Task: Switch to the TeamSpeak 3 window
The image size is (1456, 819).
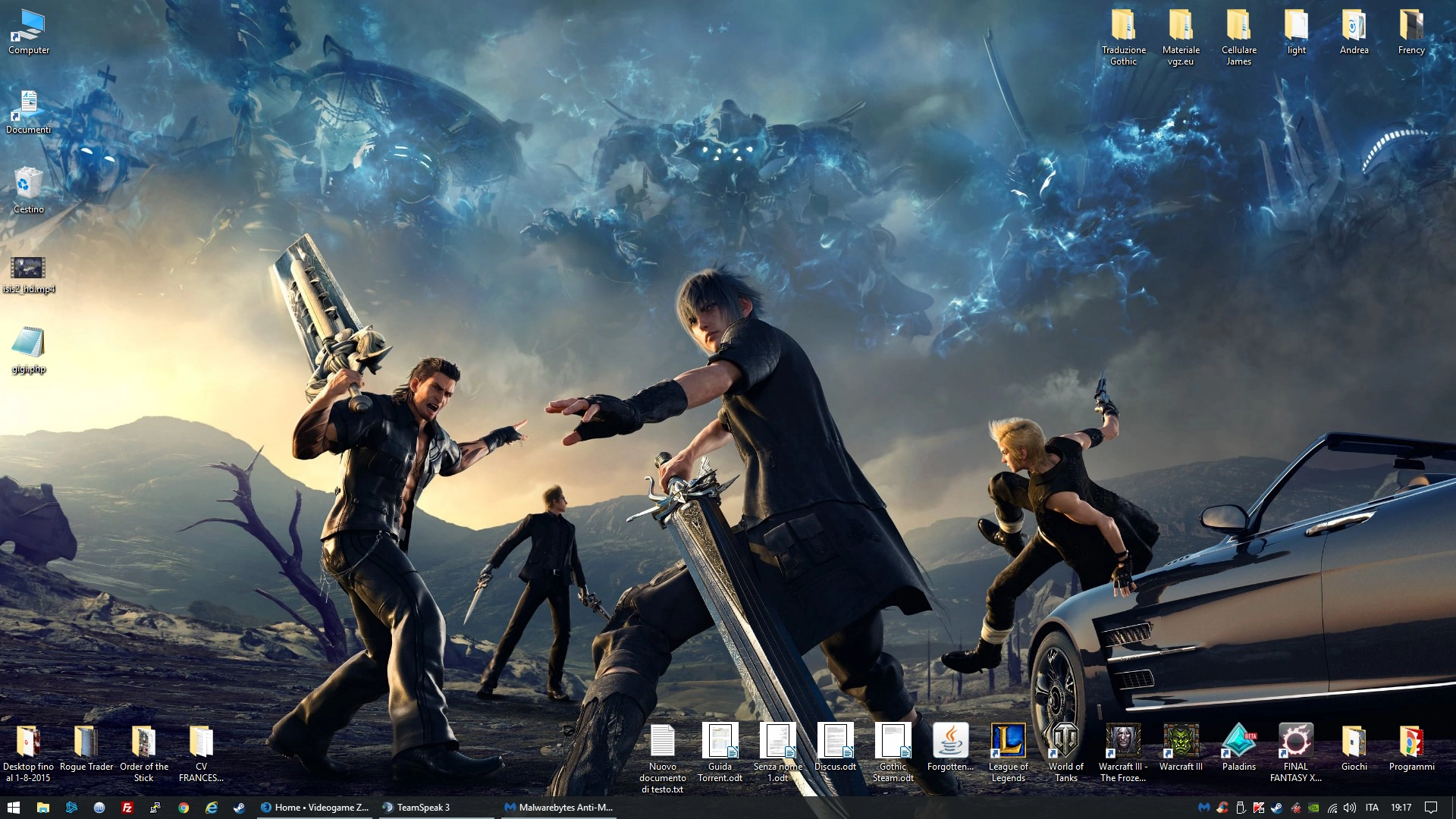Action: (x=437, y=808)
